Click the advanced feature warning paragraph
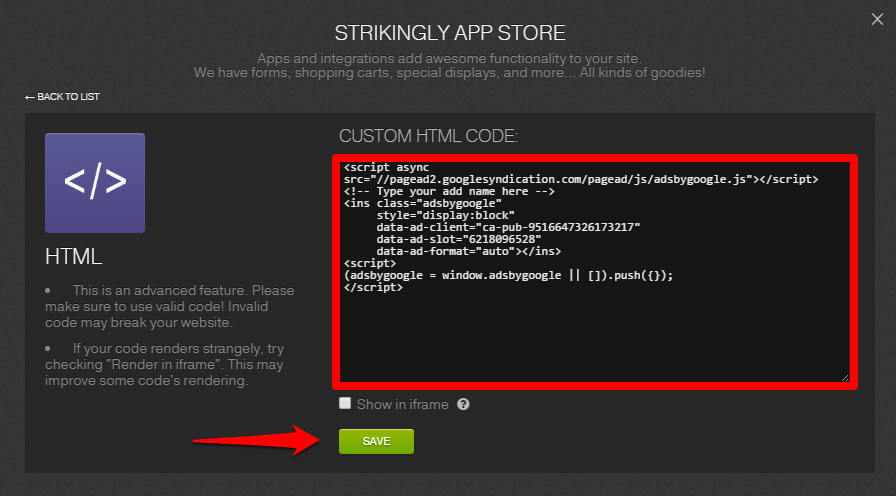Viewport: 896px width, 496px height. click(170, 306)
